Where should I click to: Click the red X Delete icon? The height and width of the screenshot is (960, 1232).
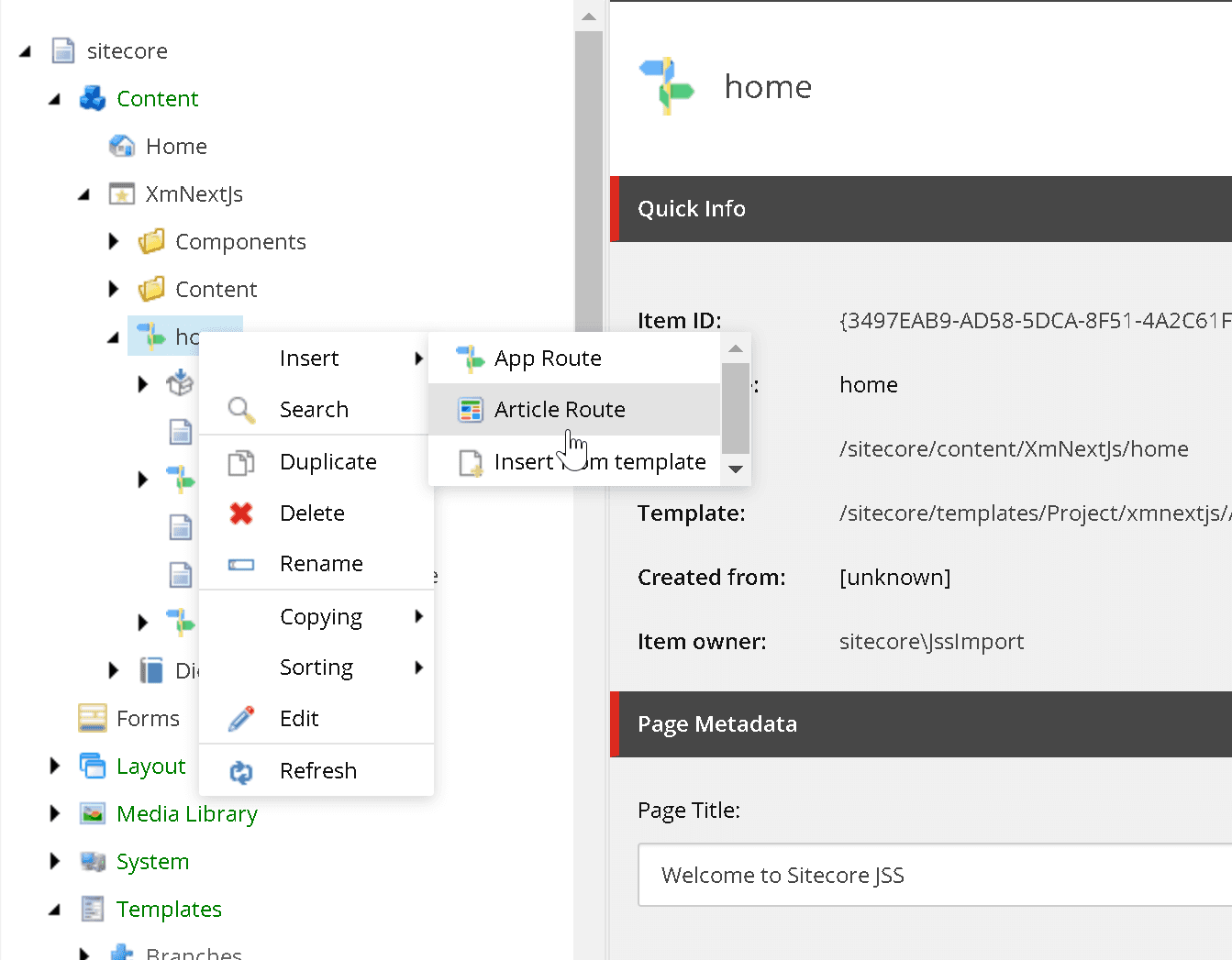[241, 513]
